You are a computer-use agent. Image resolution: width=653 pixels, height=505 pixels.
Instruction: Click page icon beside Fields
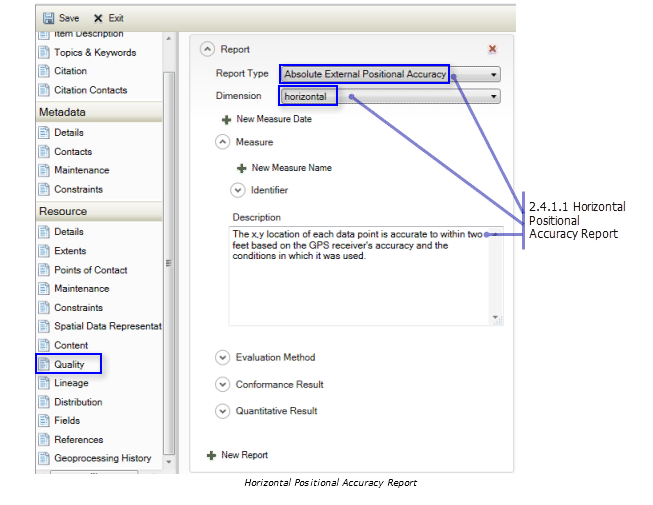point(44,420)
